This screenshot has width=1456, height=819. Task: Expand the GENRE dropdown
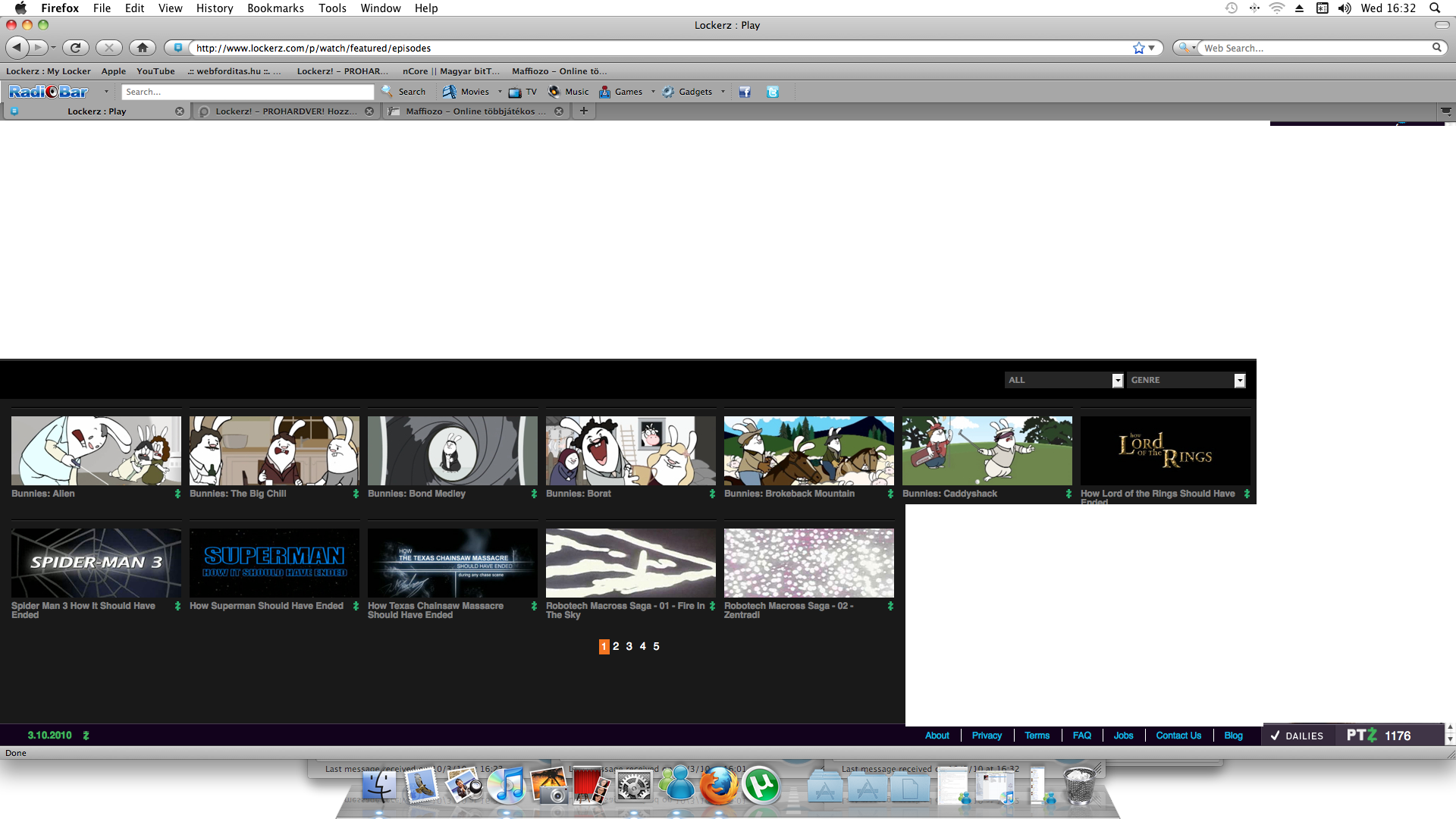point(1239,381)
